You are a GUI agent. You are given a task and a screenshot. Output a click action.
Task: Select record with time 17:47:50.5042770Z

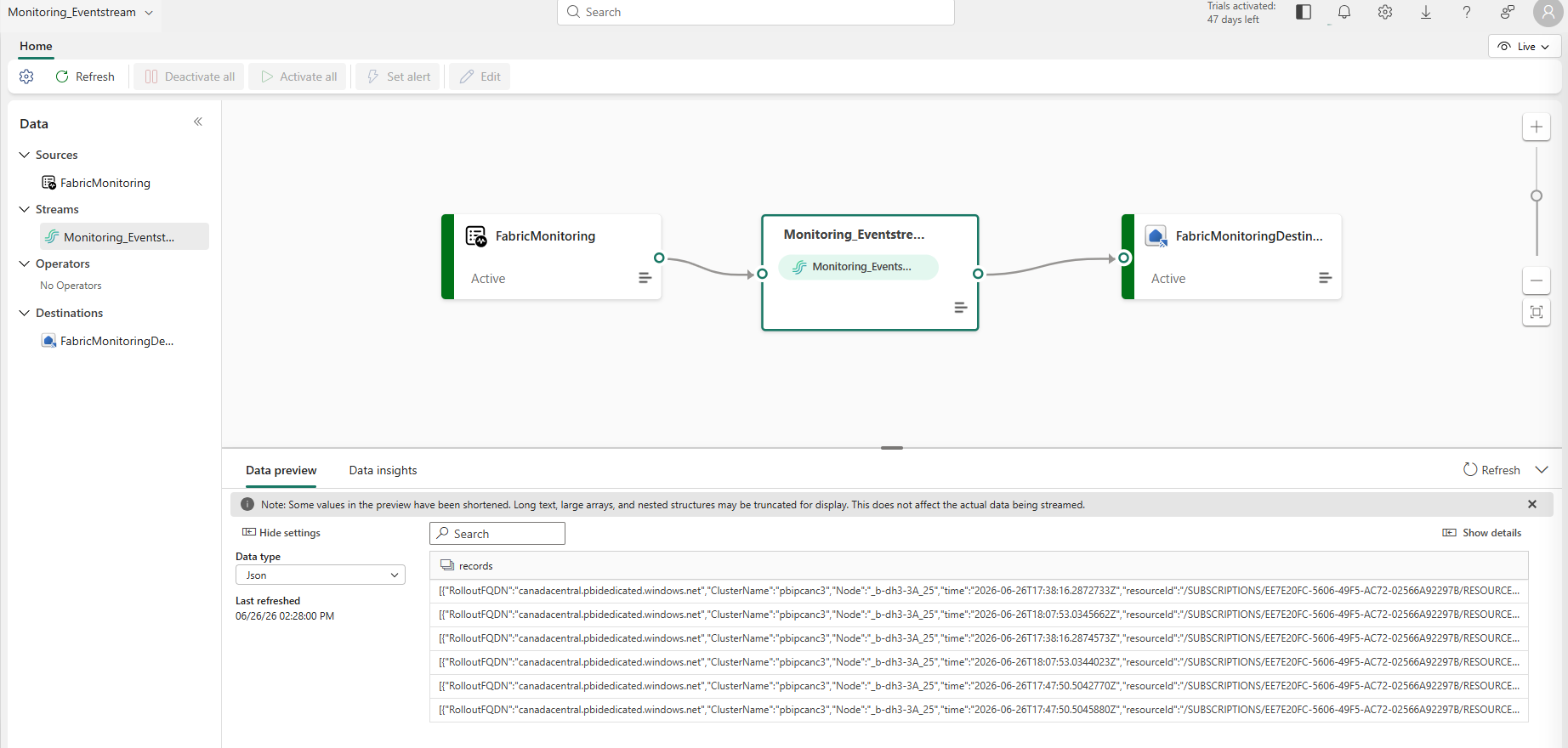click(979, 686)
